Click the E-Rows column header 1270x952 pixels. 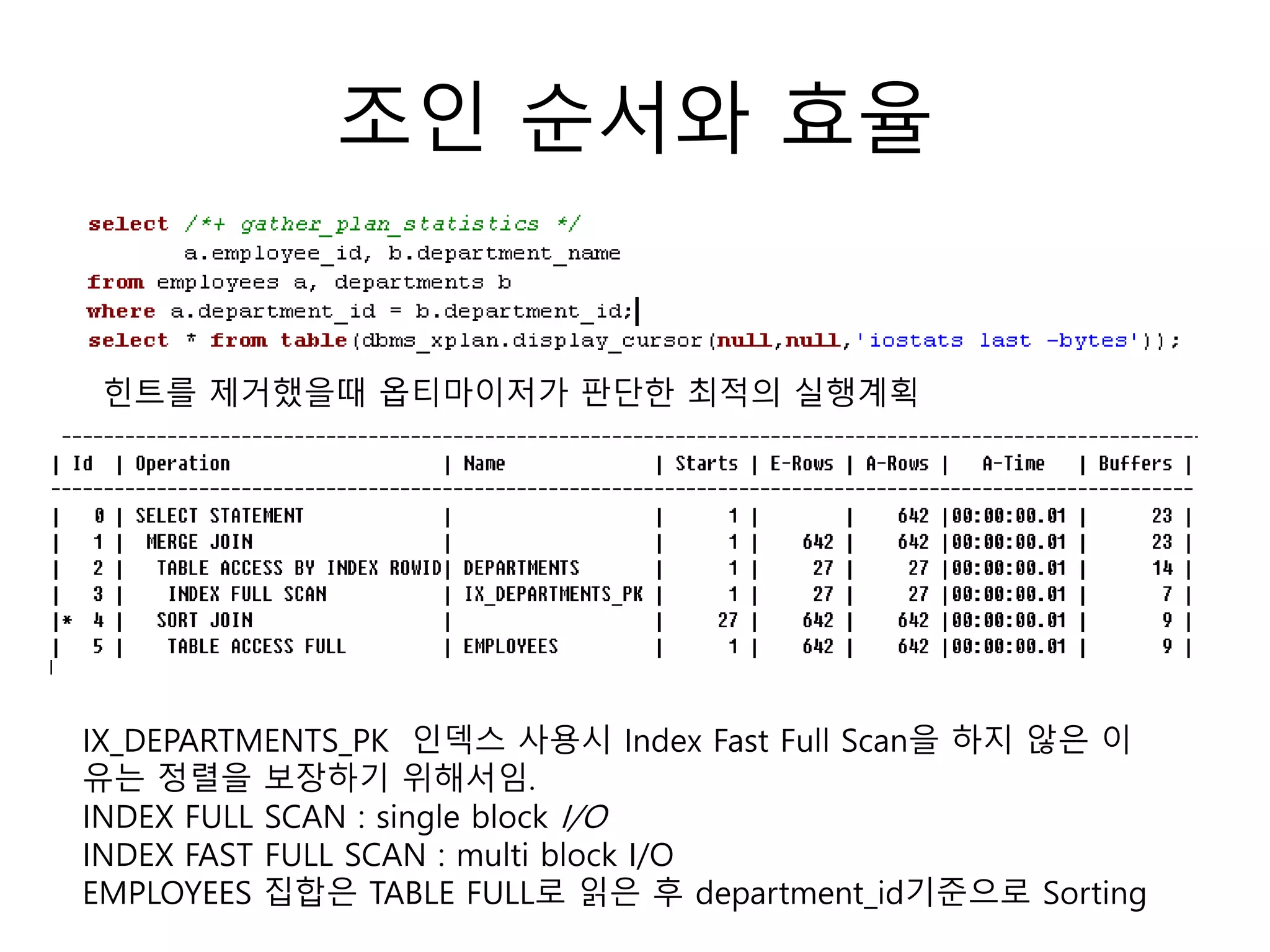tap(801, 464)
